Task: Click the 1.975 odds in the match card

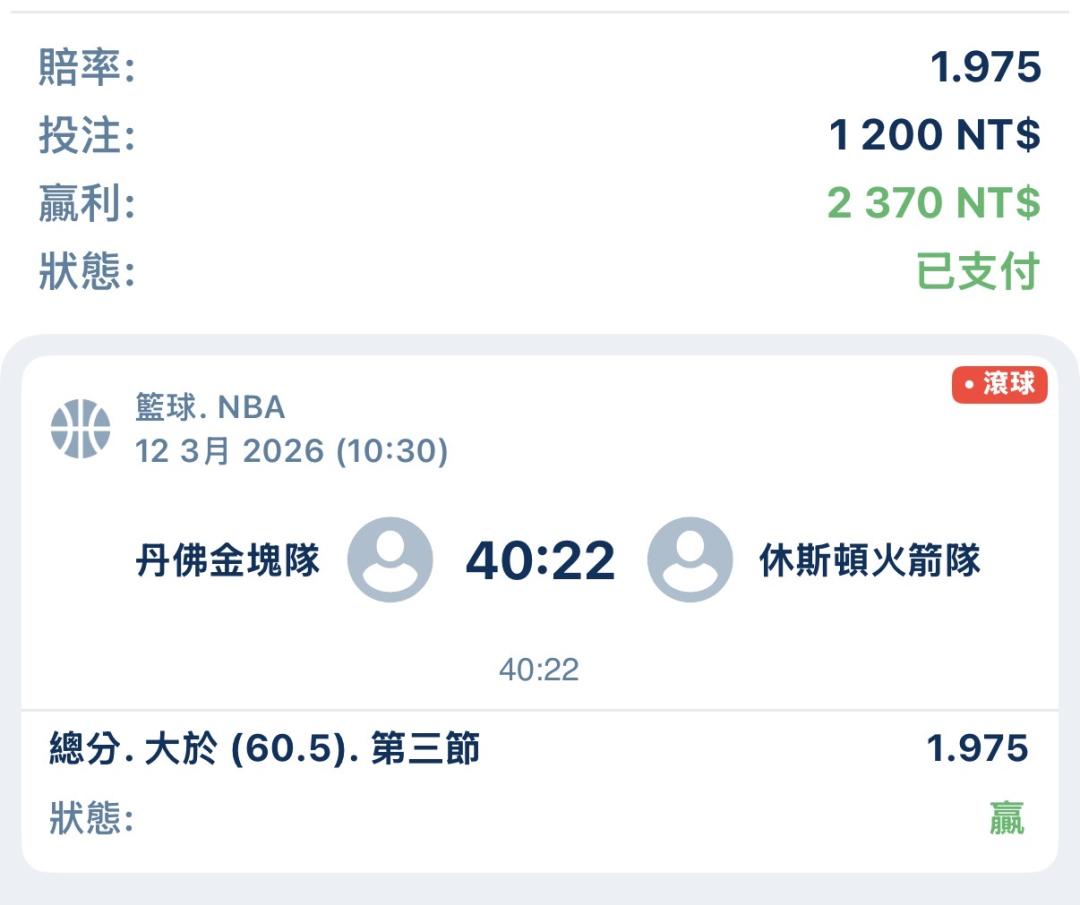Action: [x=977, y=748]
